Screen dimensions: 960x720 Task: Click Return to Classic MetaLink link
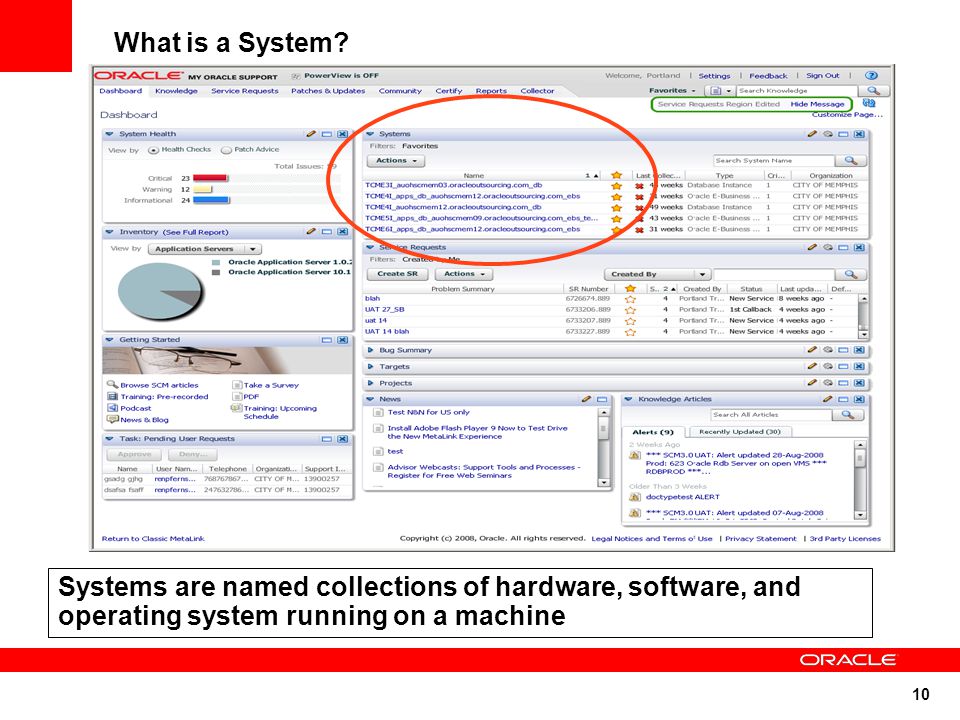(x=153, y=539)
